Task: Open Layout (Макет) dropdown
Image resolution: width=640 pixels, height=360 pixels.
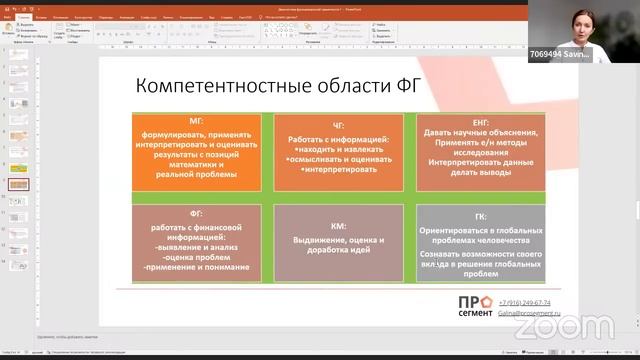Action: point(74,24)
